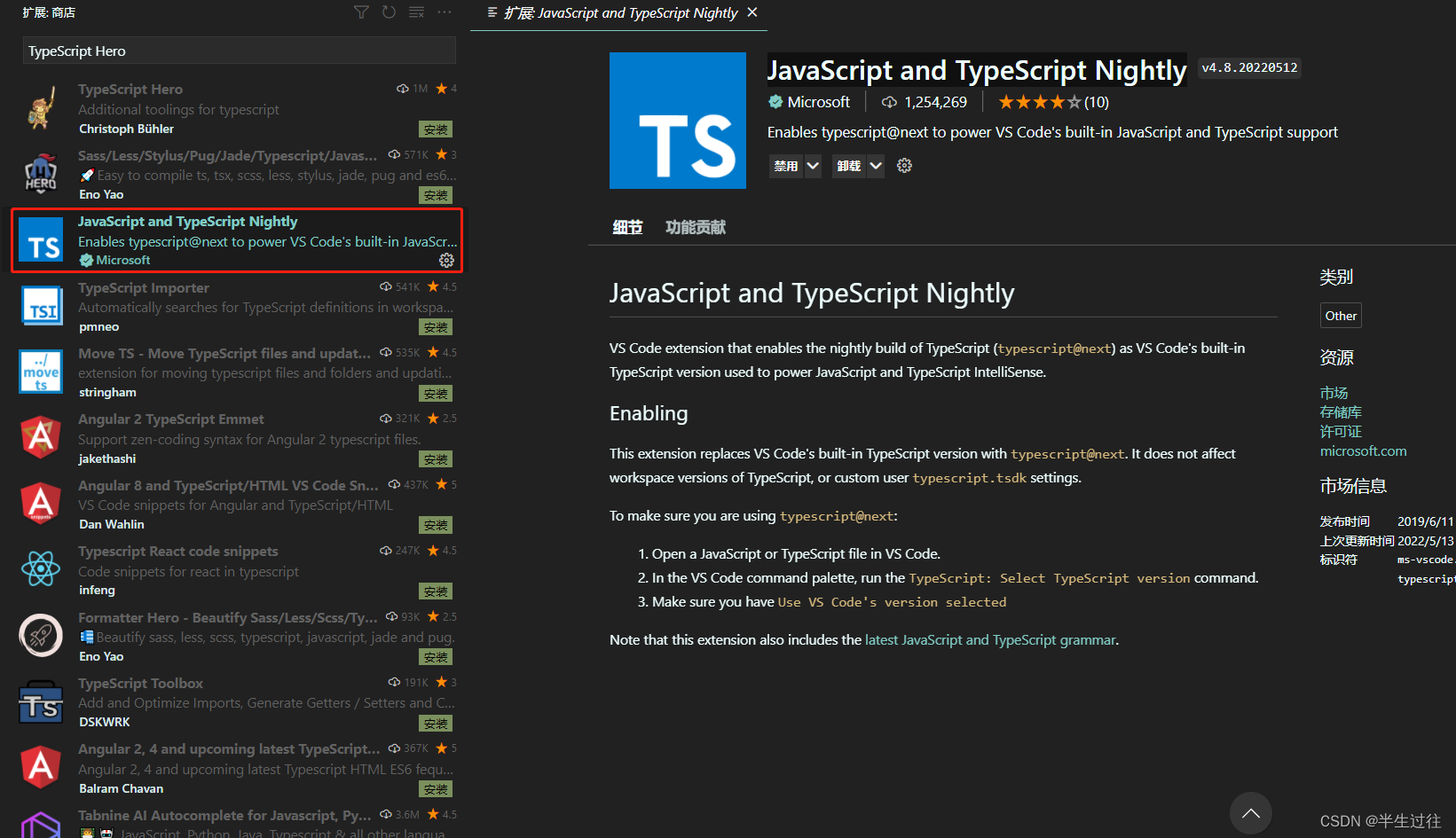Open the extensions view more actions menu
Screen dimensions: 1456x838
[445, 12]
